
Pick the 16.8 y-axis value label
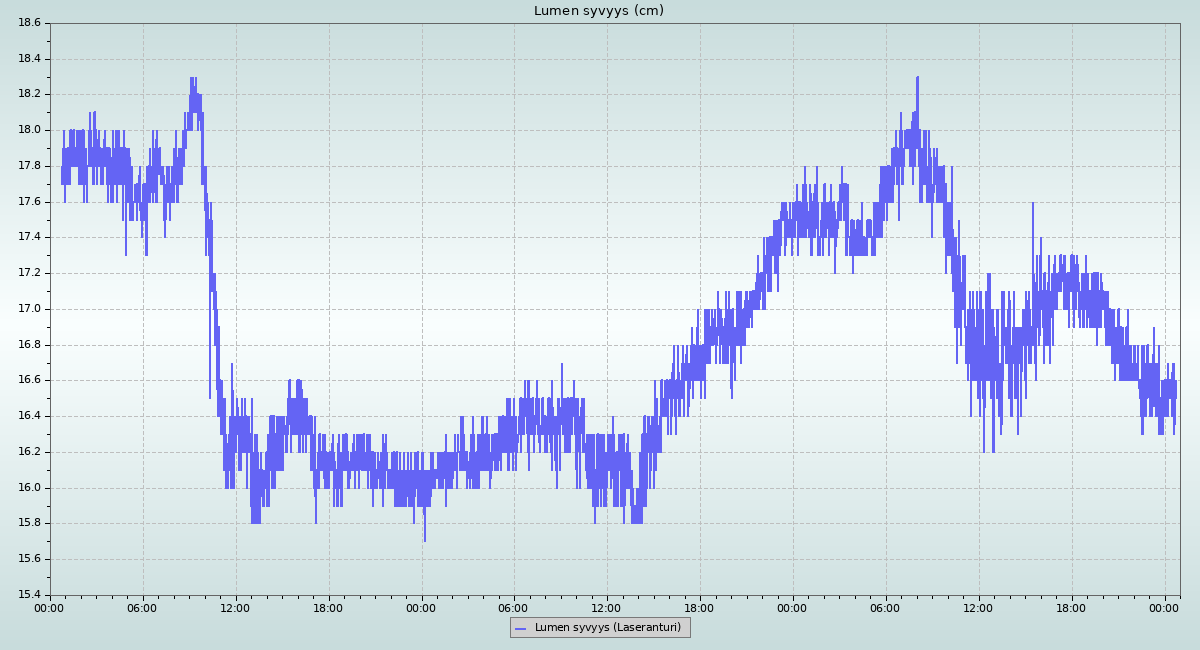pos(29,345)
